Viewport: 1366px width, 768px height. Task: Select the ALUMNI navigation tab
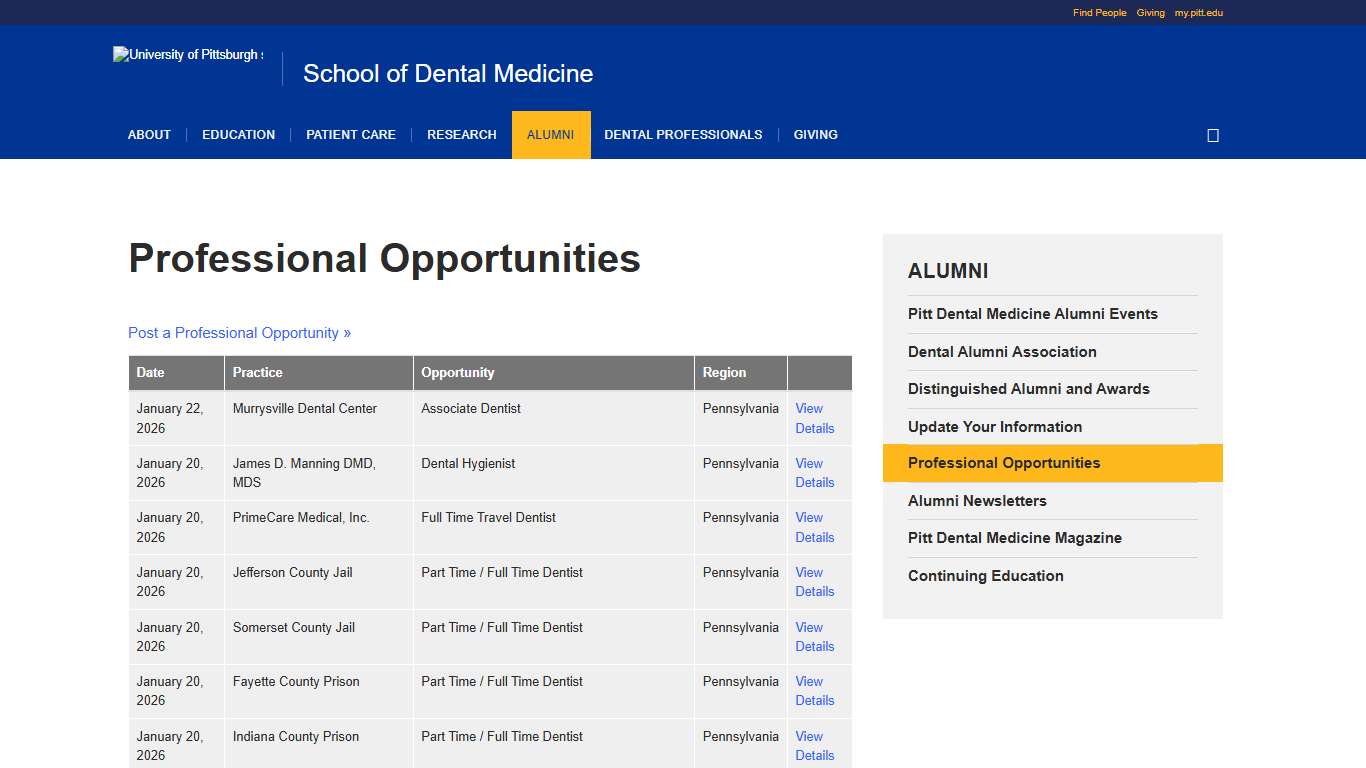551,134
